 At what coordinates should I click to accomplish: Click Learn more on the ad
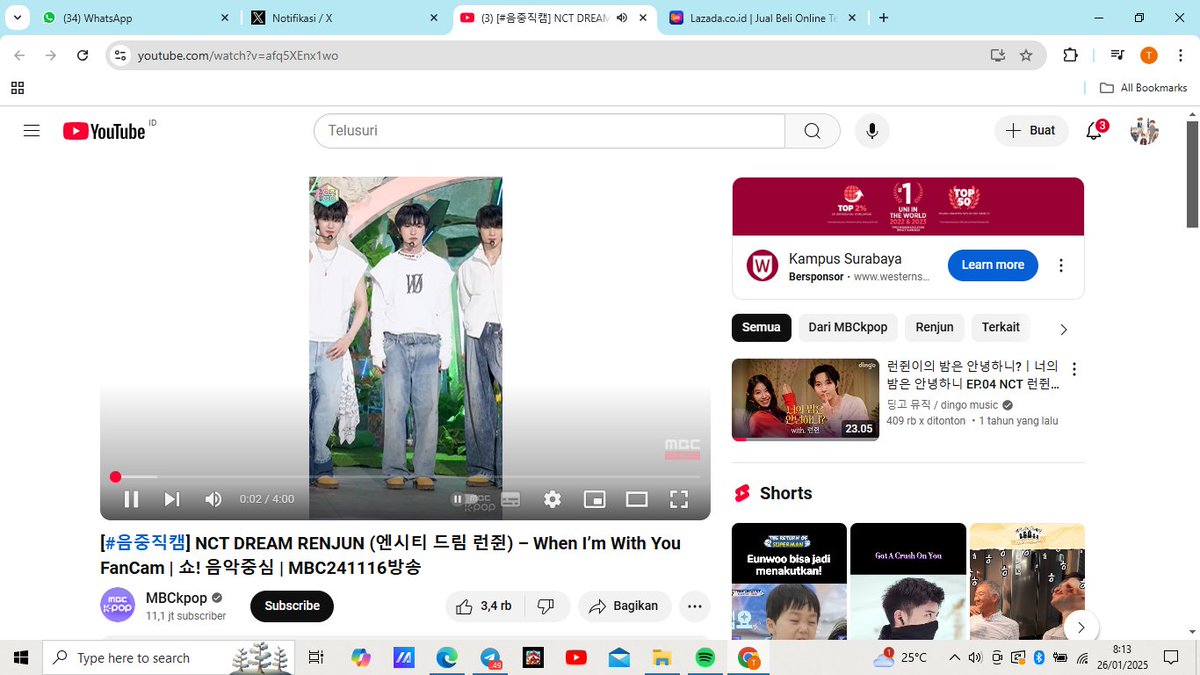[992, 265]
